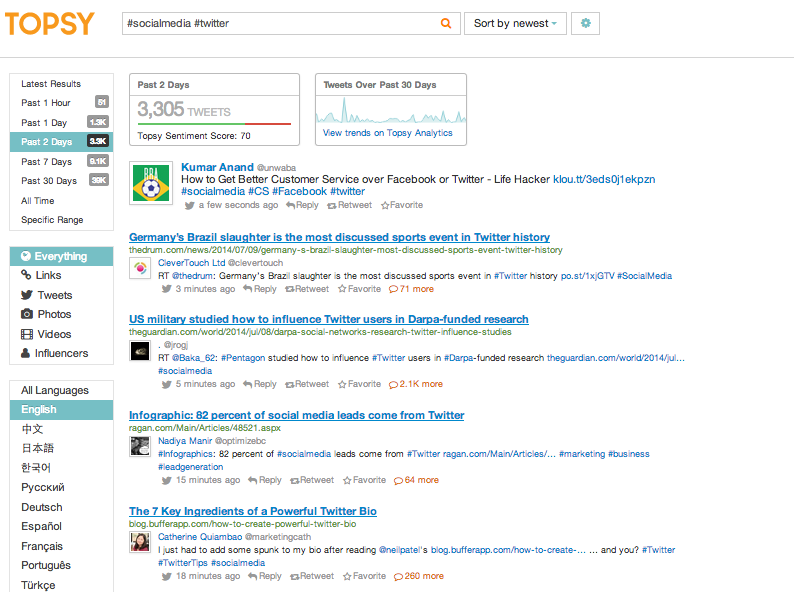The height and width of the screenshot is (592, 794).
Task: Retweet Nadiya Manir tweet
Action: 312,480
